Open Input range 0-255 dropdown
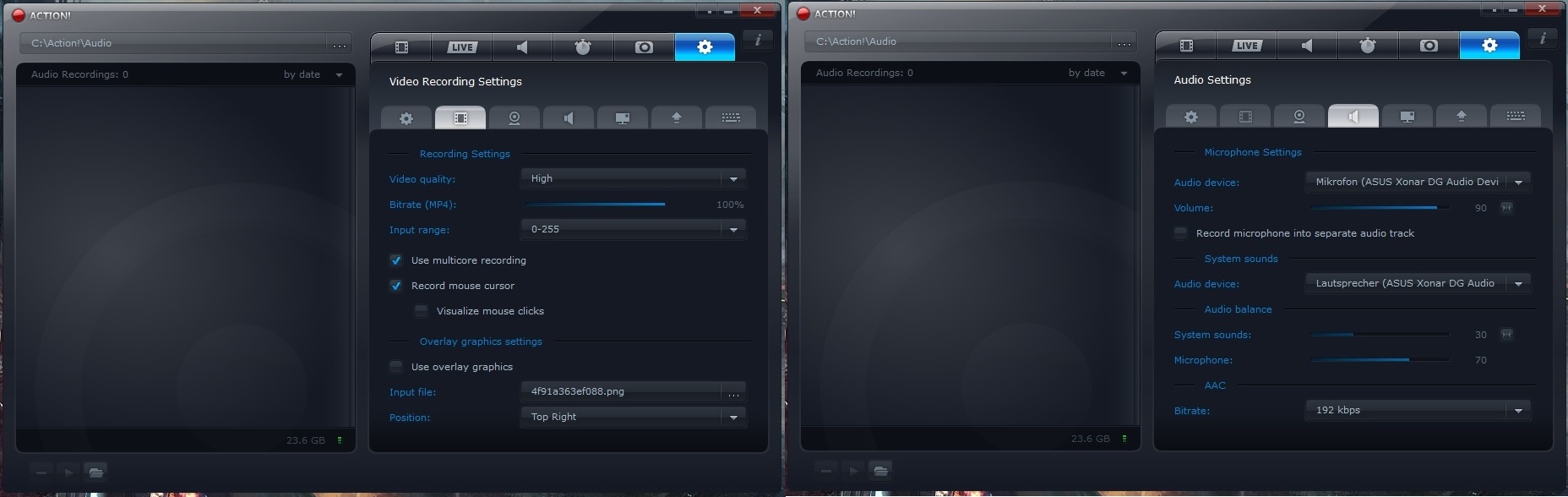The height and width of the screenshot is (497, 1568). point(634,229)
